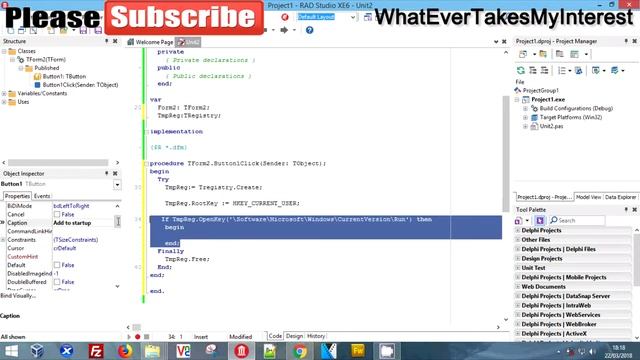This screenshot has height=360, width=640.
Task: Pin the Structure panel
Action: (x=107, y=41)
